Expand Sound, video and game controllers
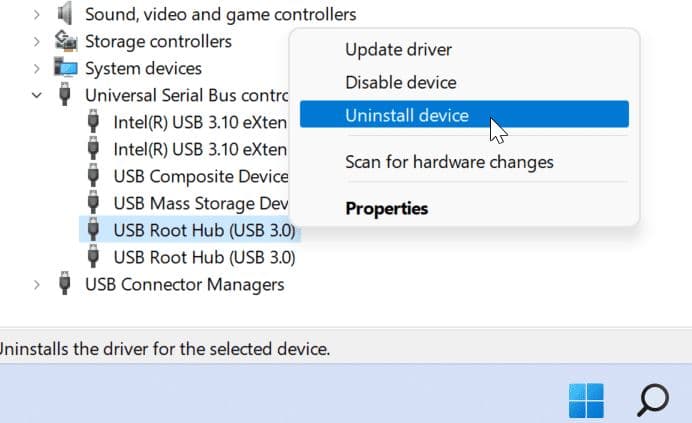This screenshot has width=692, height=423. [x=36, y=14]
